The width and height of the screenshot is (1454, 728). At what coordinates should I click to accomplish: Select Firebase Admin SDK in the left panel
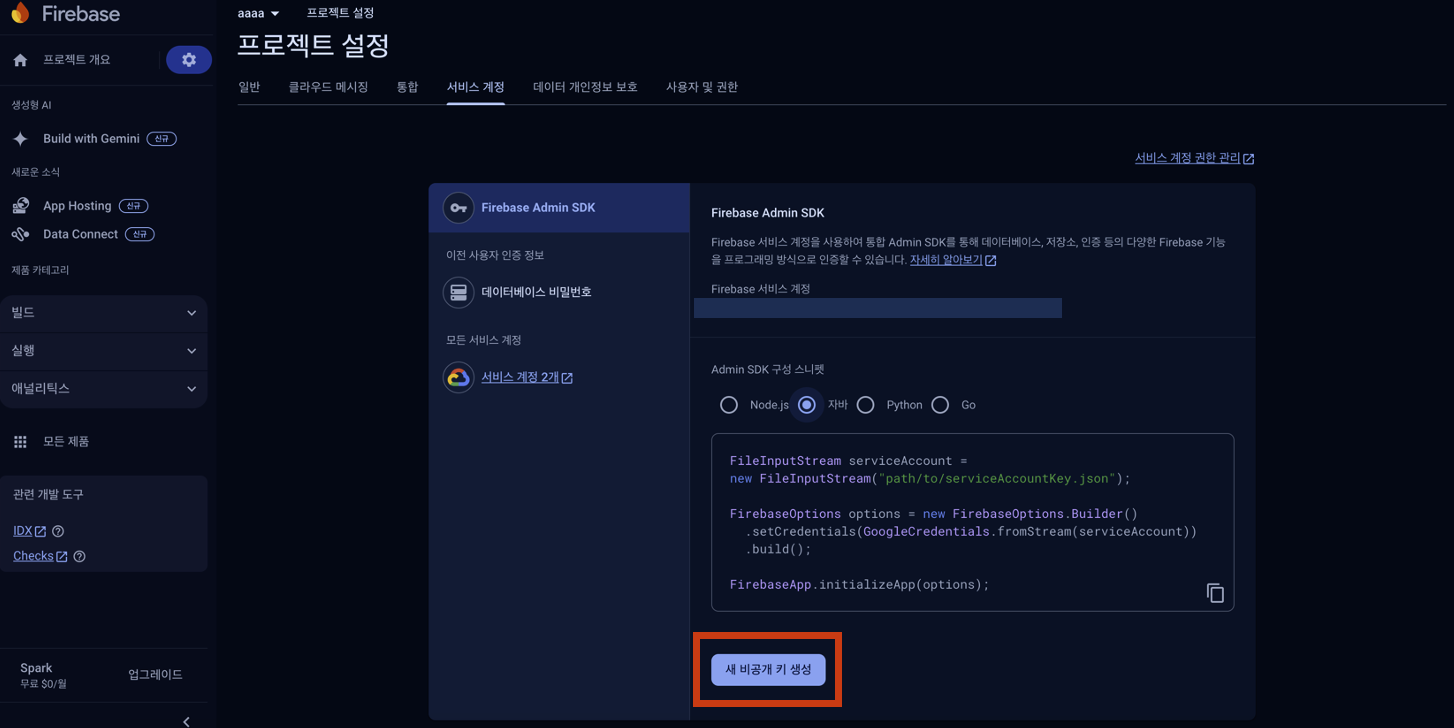pos(559,208)
